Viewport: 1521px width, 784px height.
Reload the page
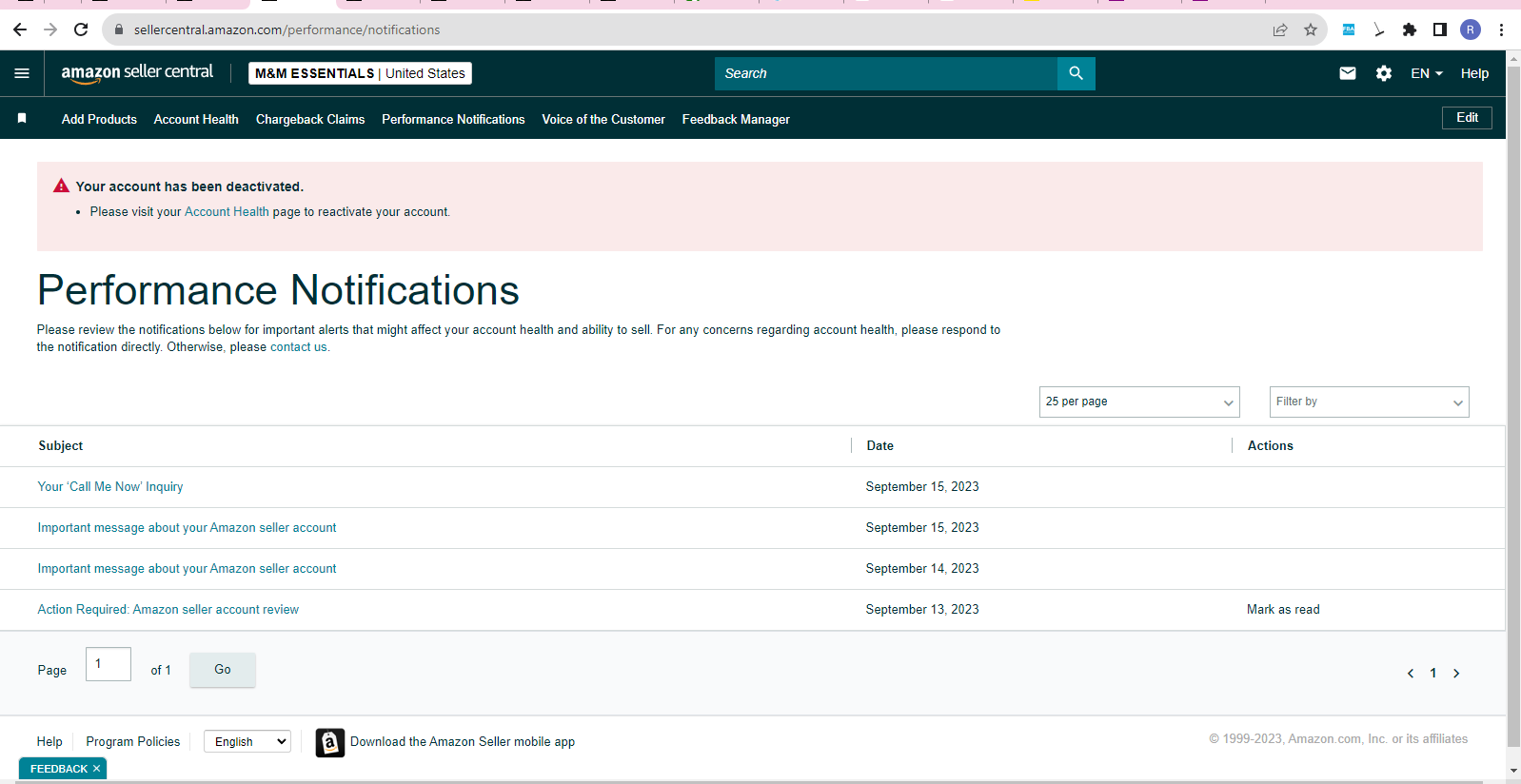[81, 29]
